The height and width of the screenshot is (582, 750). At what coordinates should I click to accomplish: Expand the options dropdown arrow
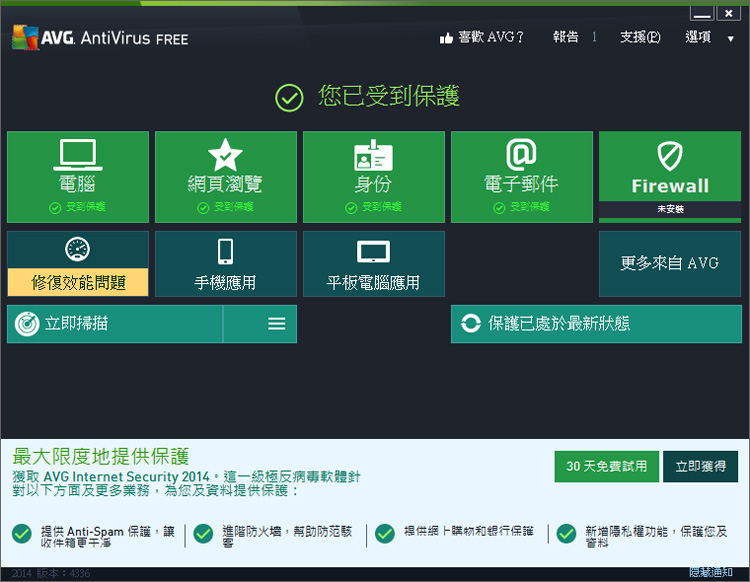(x=730, y=39)
